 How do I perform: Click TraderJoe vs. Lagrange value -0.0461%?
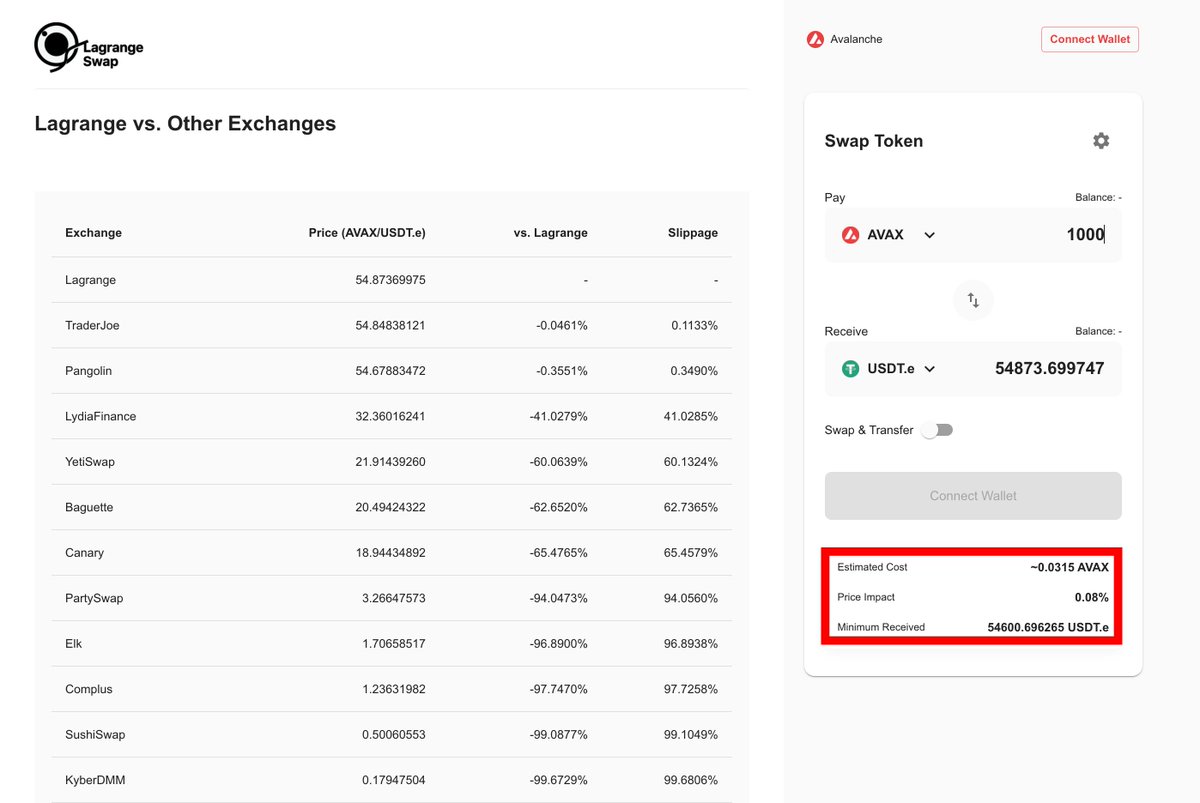562,326
